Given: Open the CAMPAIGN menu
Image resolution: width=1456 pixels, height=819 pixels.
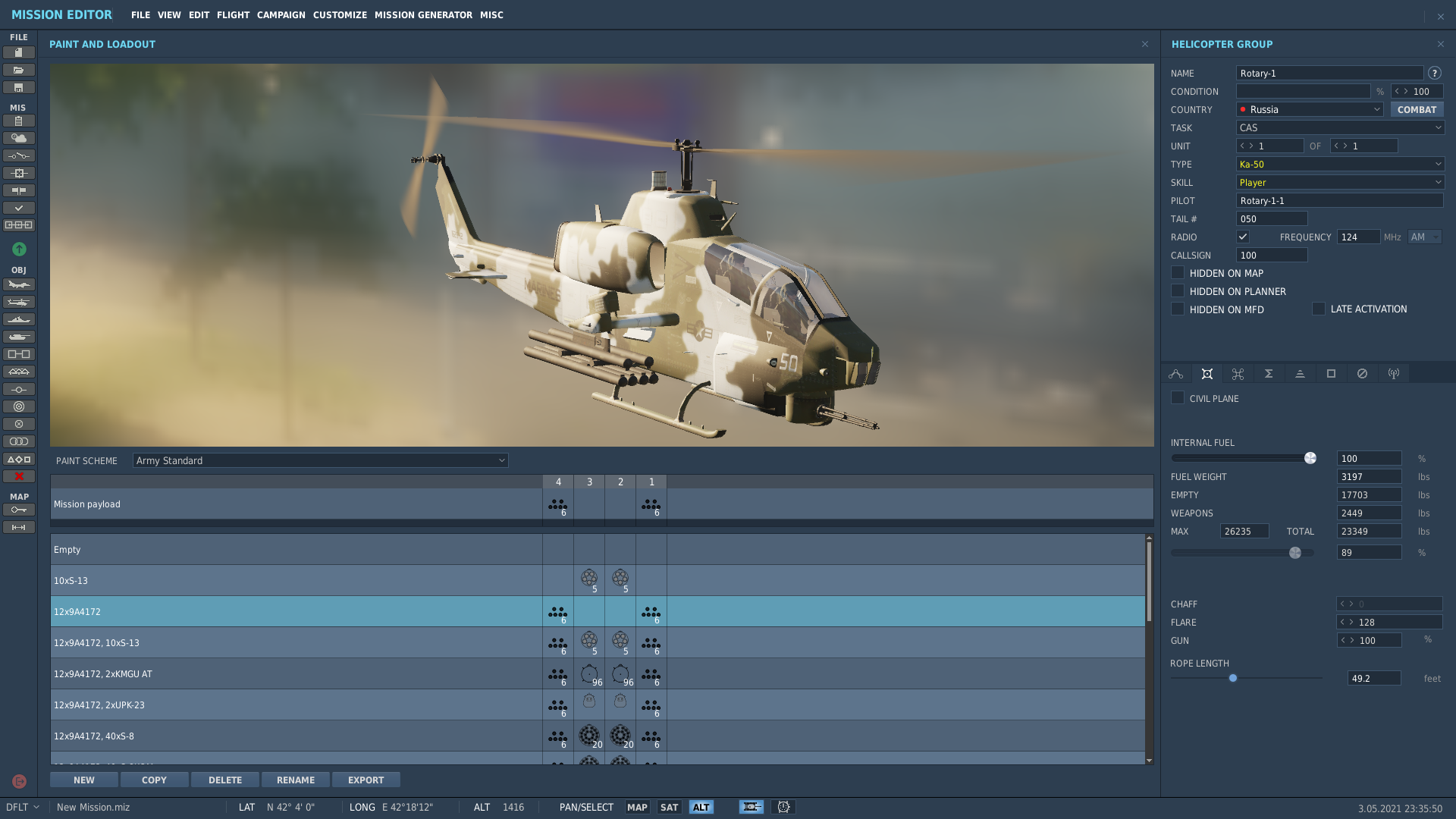Looking at the screenshot, I should pyautogui.click(x=281, y=14).
